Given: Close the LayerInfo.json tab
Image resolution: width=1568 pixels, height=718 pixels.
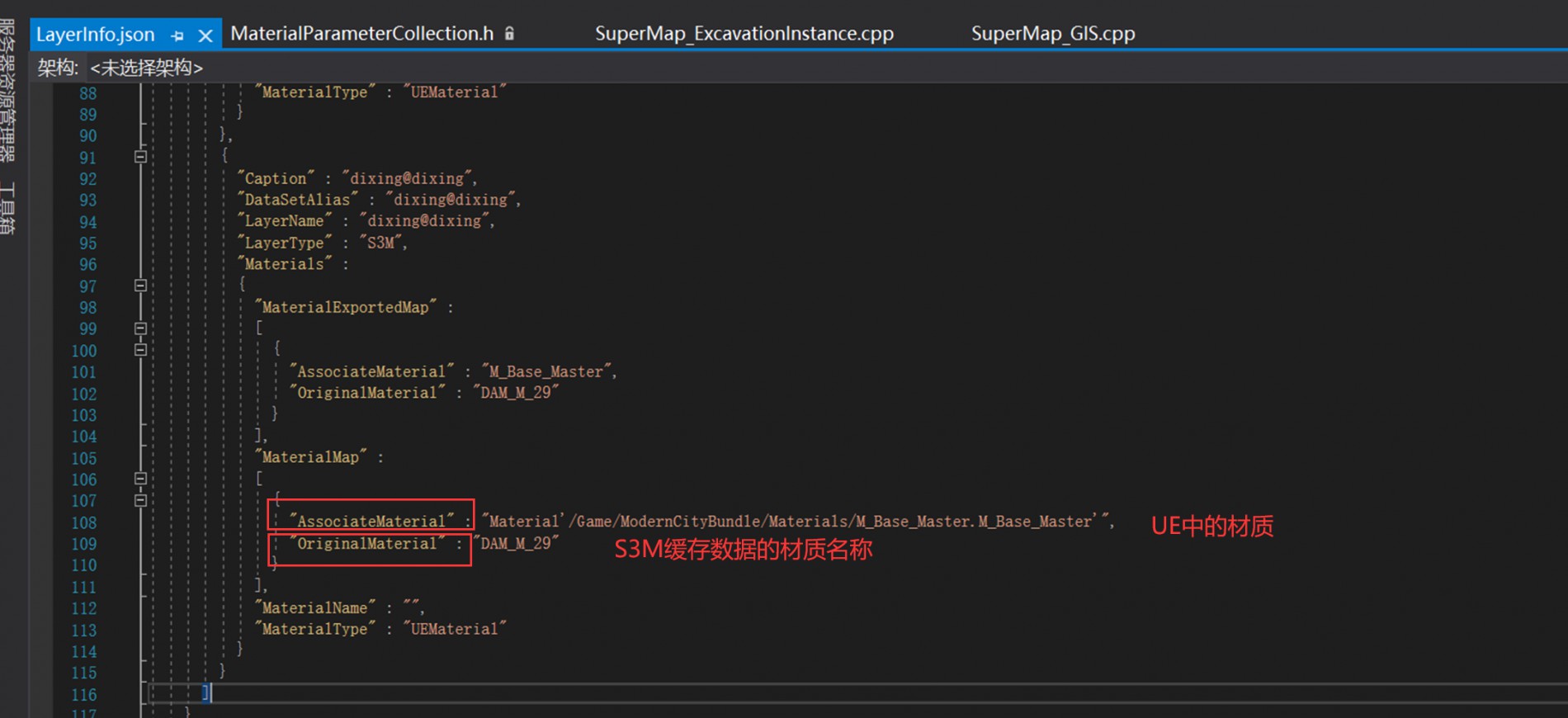Looking at the screenshot, I should pyautogui.click(x=205, y=35).
